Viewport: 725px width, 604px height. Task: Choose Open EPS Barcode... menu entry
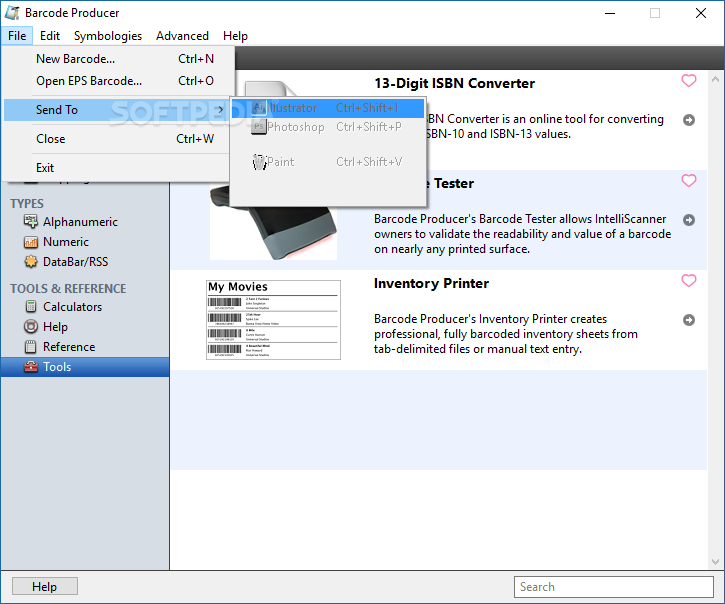116,81
